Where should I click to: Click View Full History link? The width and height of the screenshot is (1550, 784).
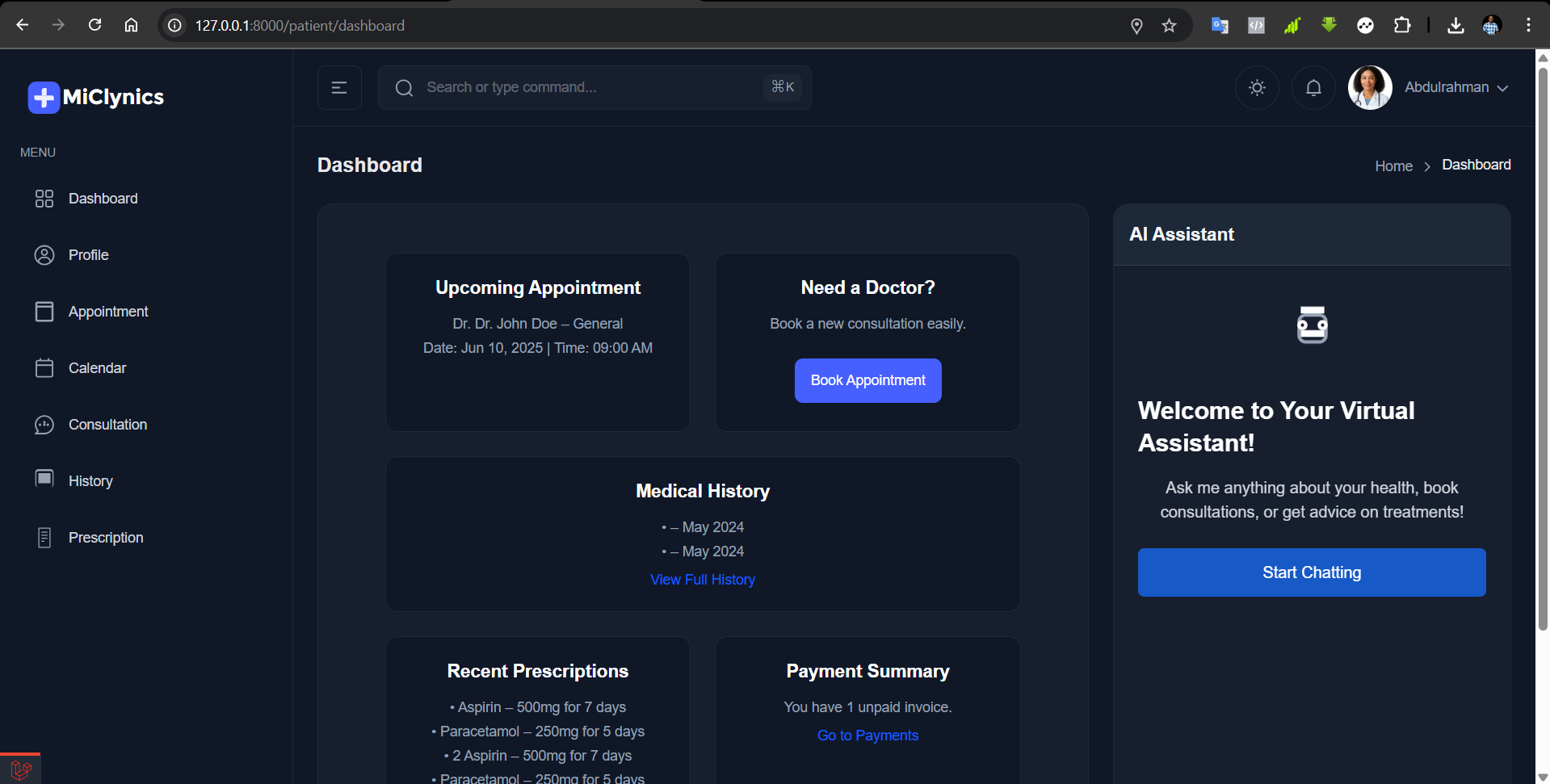pos(702,579)
